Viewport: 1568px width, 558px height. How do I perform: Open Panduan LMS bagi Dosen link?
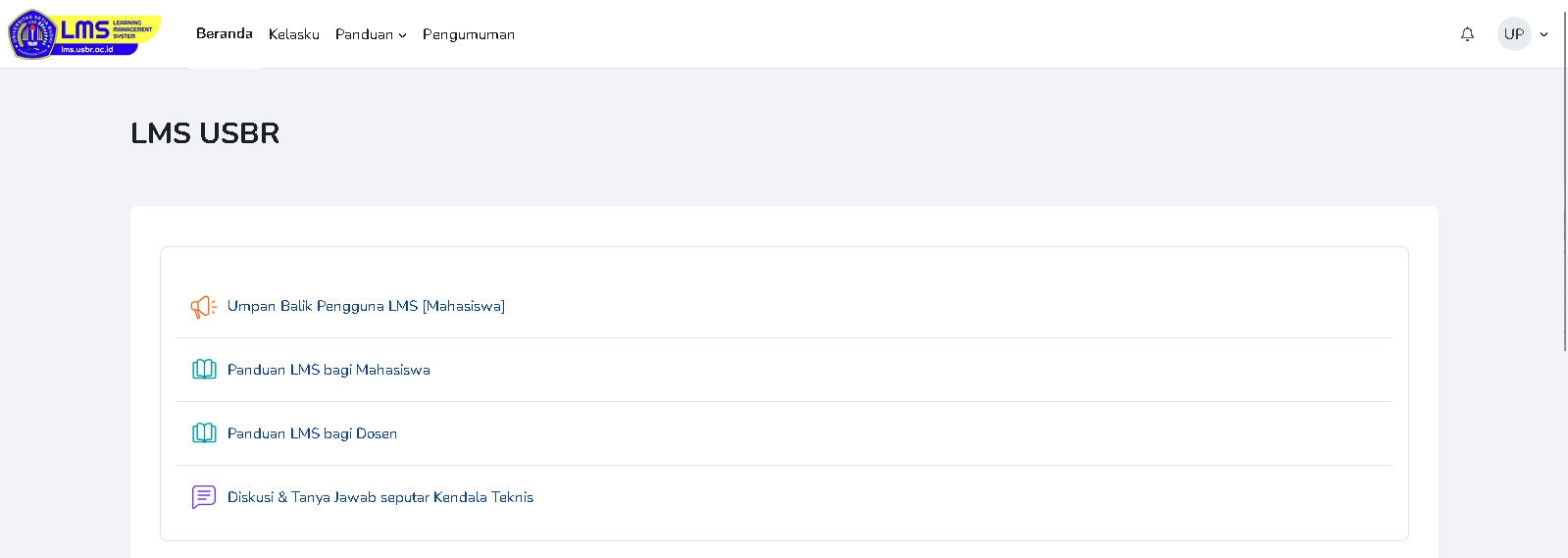(312, 433)
